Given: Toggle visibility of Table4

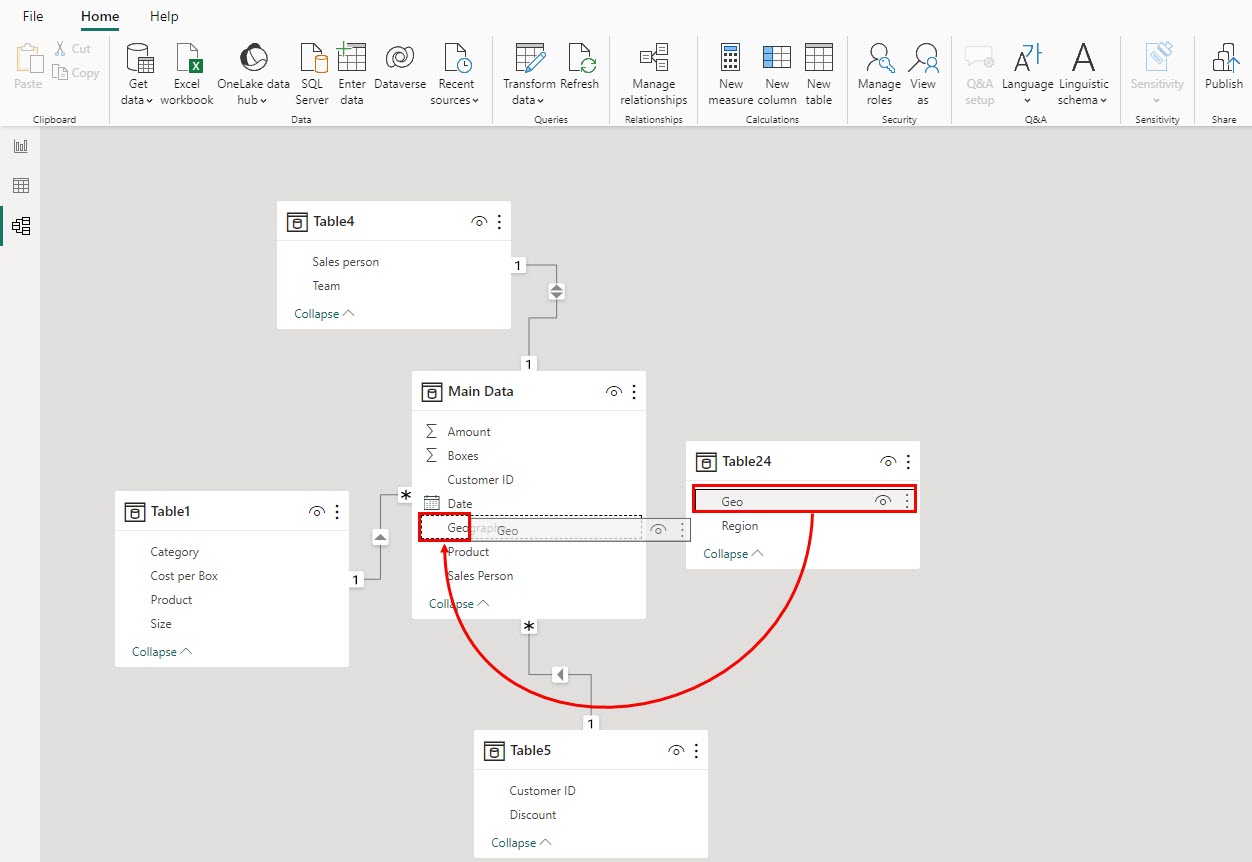Looking at the screenshot, I should tap(479, 222).
